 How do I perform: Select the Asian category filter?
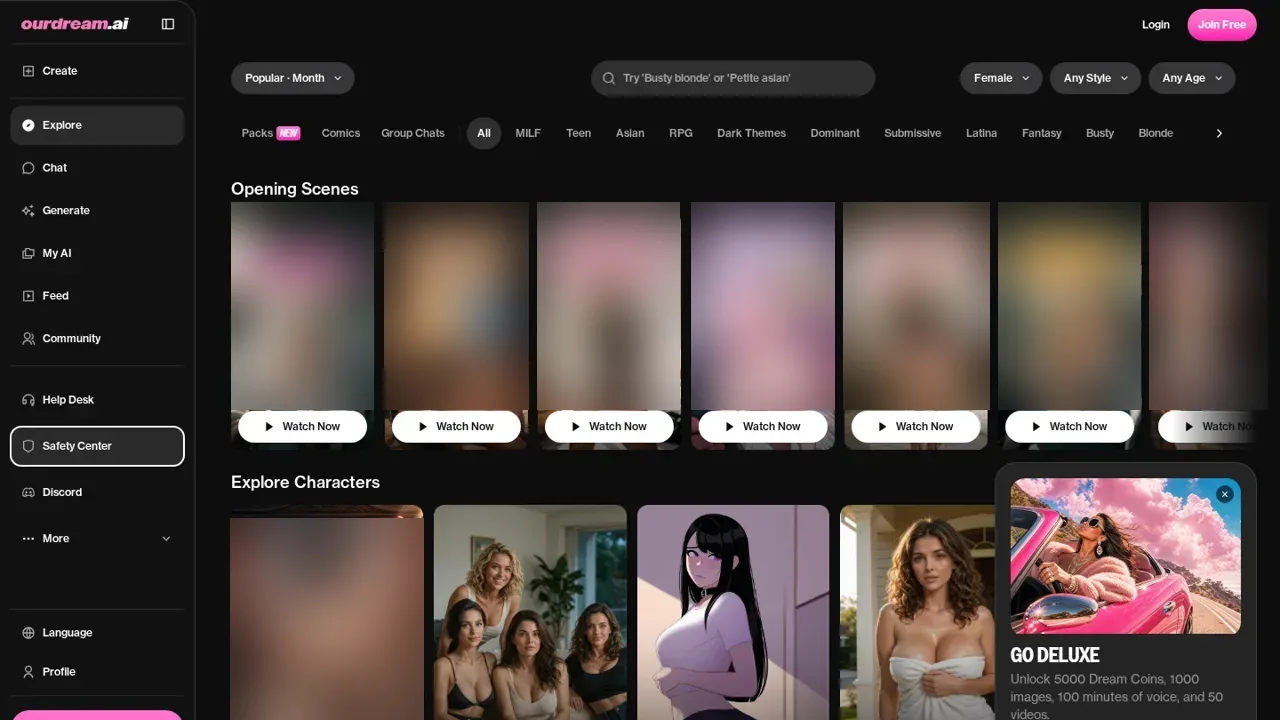coord(630,133)
